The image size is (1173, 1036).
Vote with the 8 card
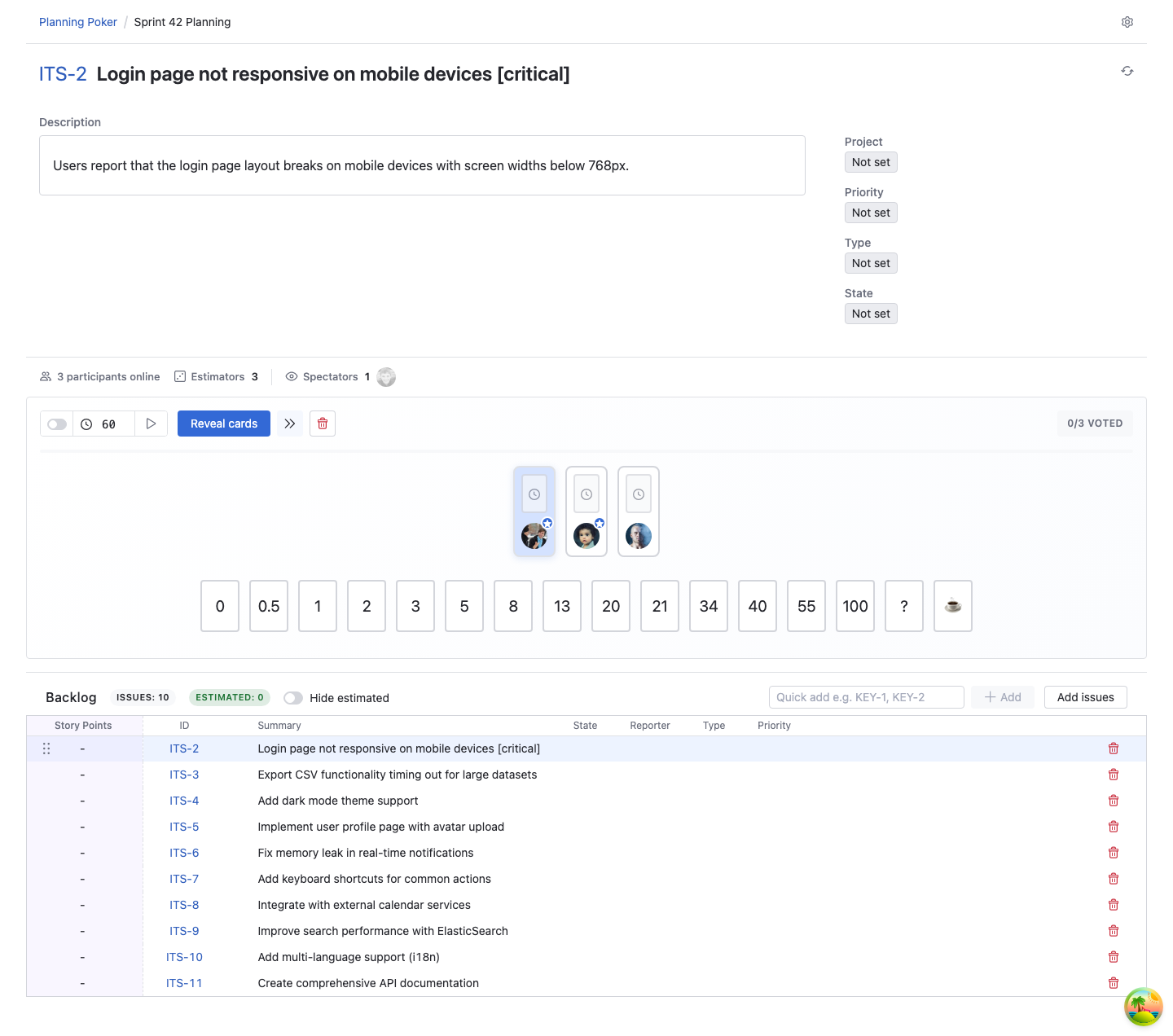(513, 606)
